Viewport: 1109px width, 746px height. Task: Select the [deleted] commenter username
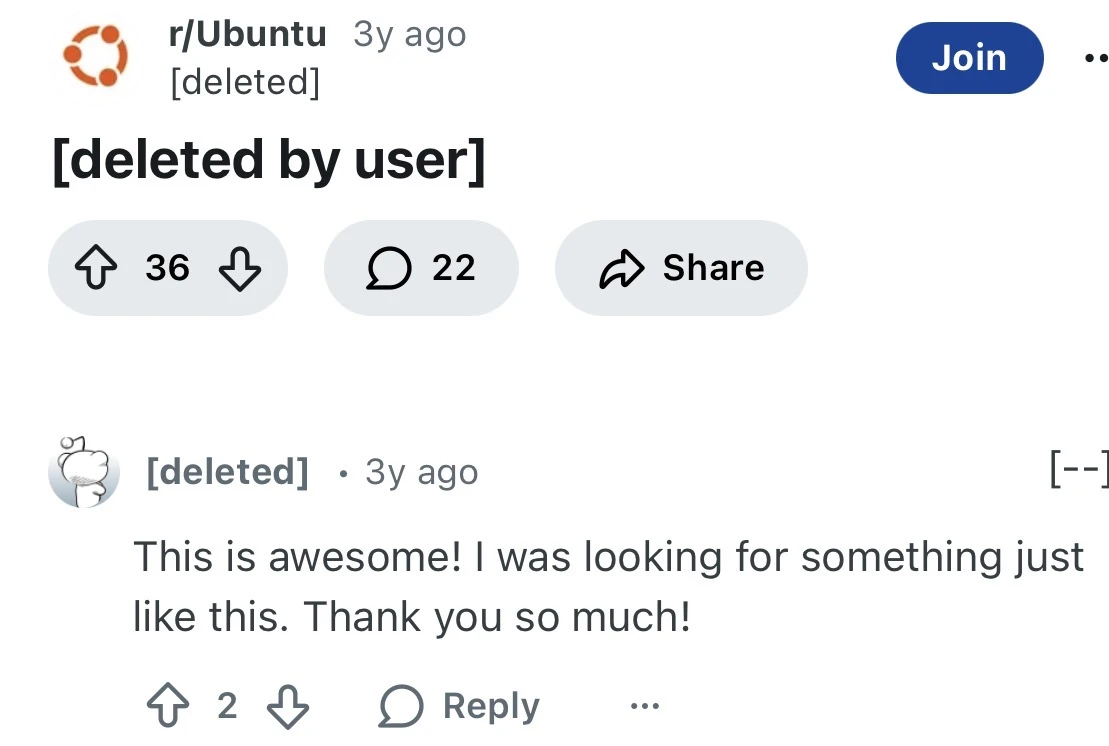point(227,471)
